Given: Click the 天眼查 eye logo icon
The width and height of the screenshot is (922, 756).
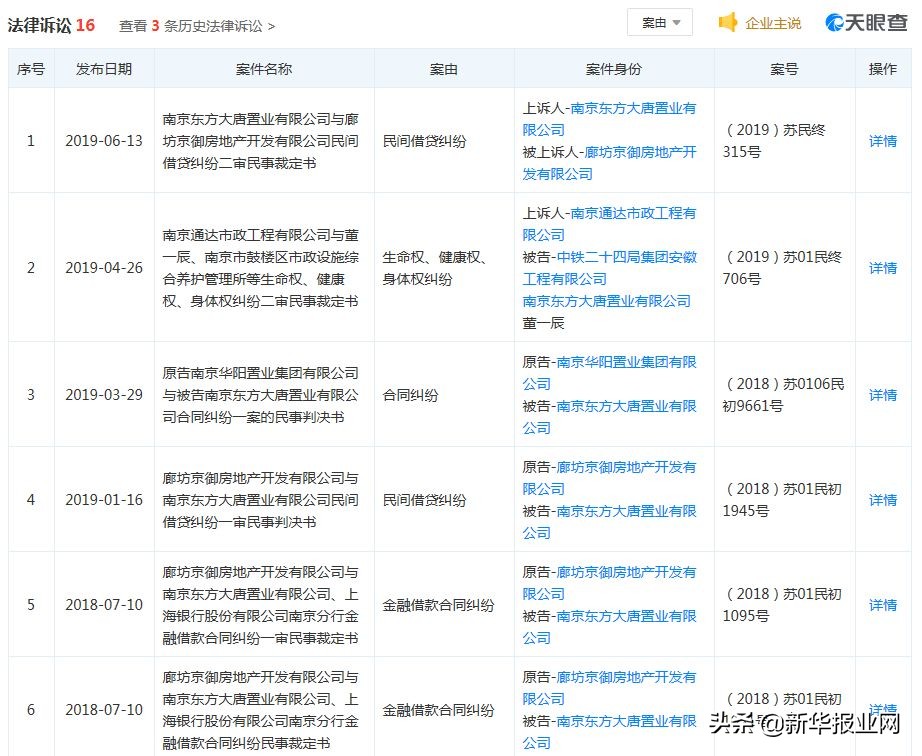Looking at the screenshot, I should pyautogui.click(x=833, y=22).
